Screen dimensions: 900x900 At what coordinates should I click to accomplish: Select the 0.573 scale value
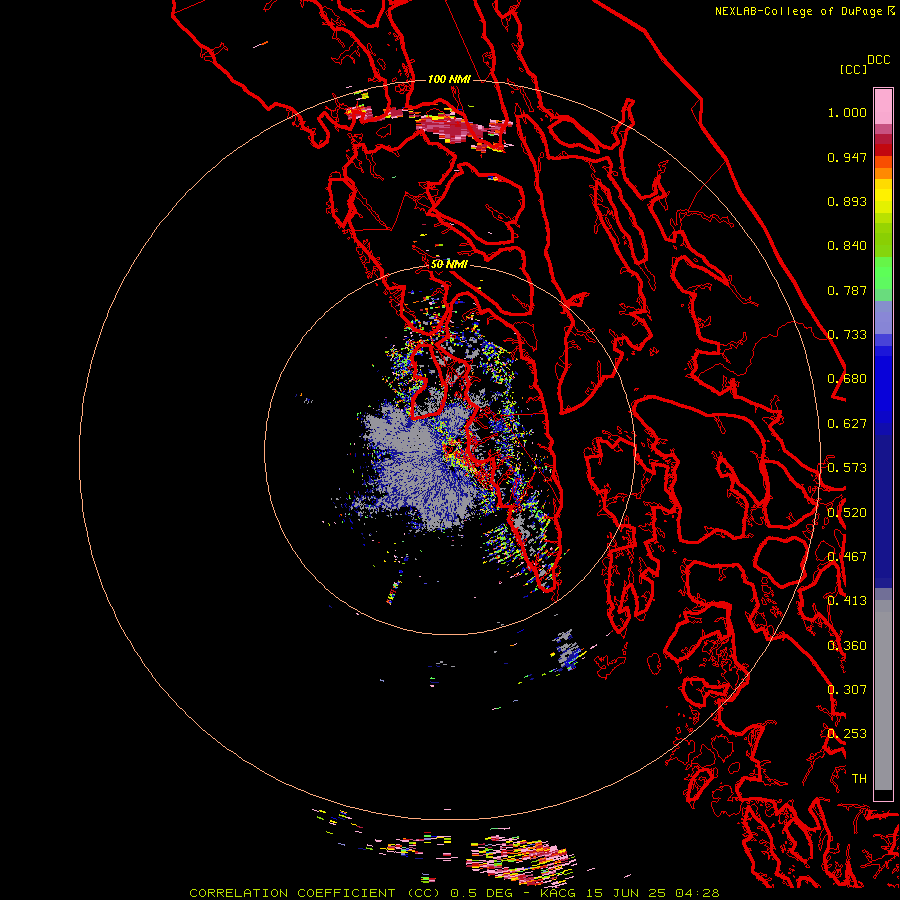847,468
